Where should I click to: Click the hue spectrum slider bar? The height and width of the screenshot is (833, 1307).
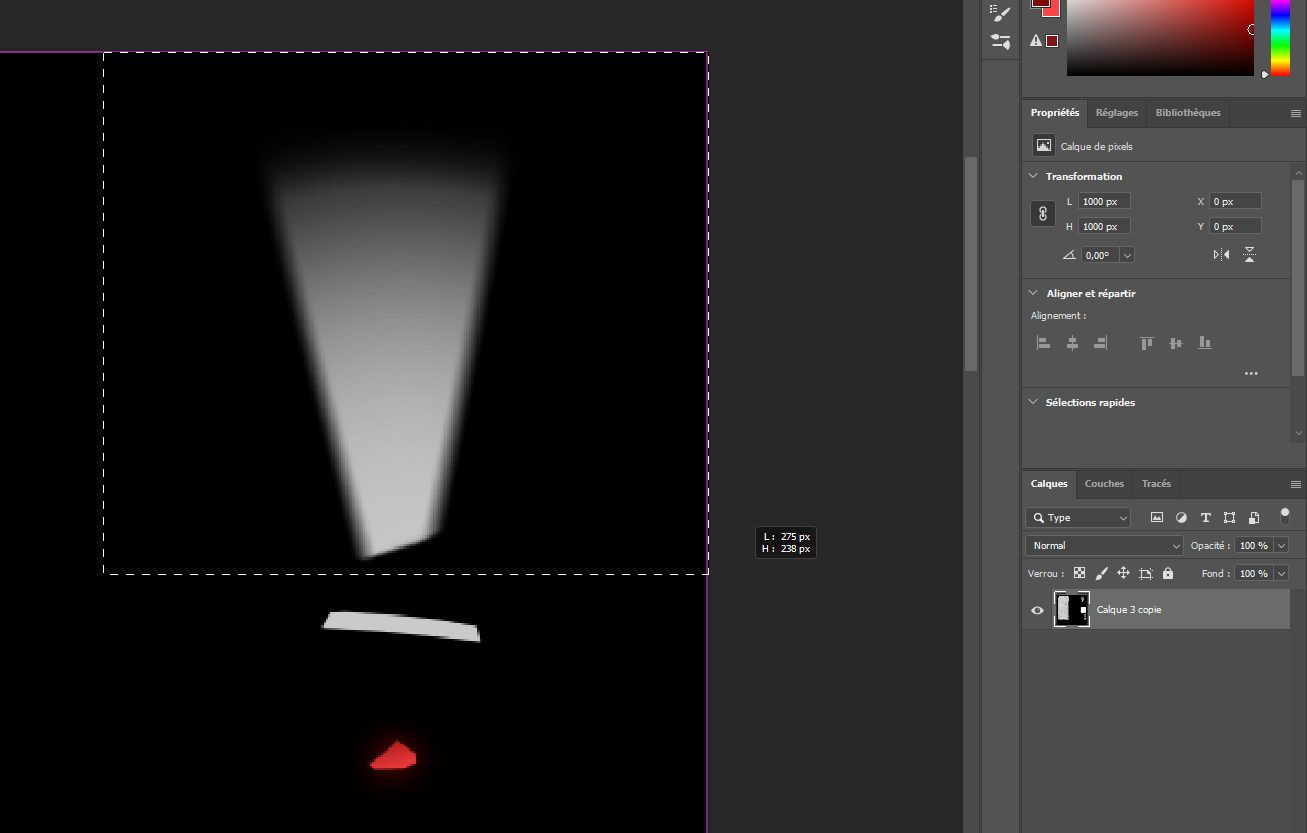1280,36
